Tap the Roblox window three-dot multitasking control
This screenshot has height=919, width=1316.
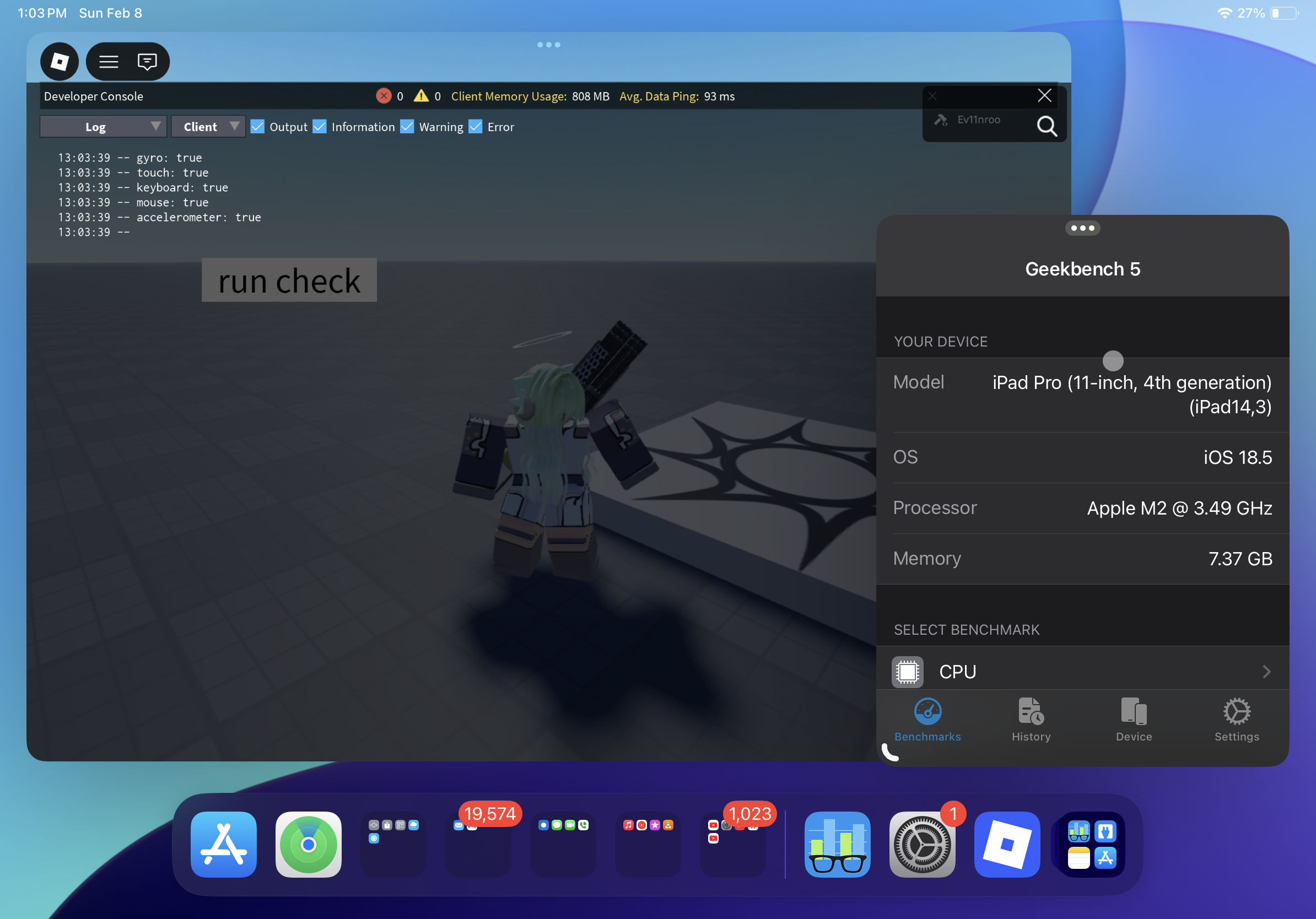(548, 45)
